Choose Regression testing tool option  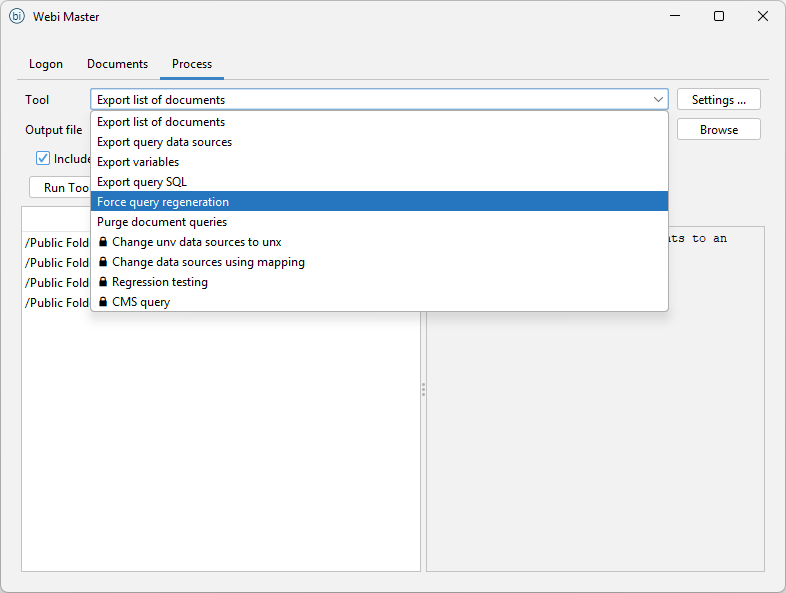[379, 282]
